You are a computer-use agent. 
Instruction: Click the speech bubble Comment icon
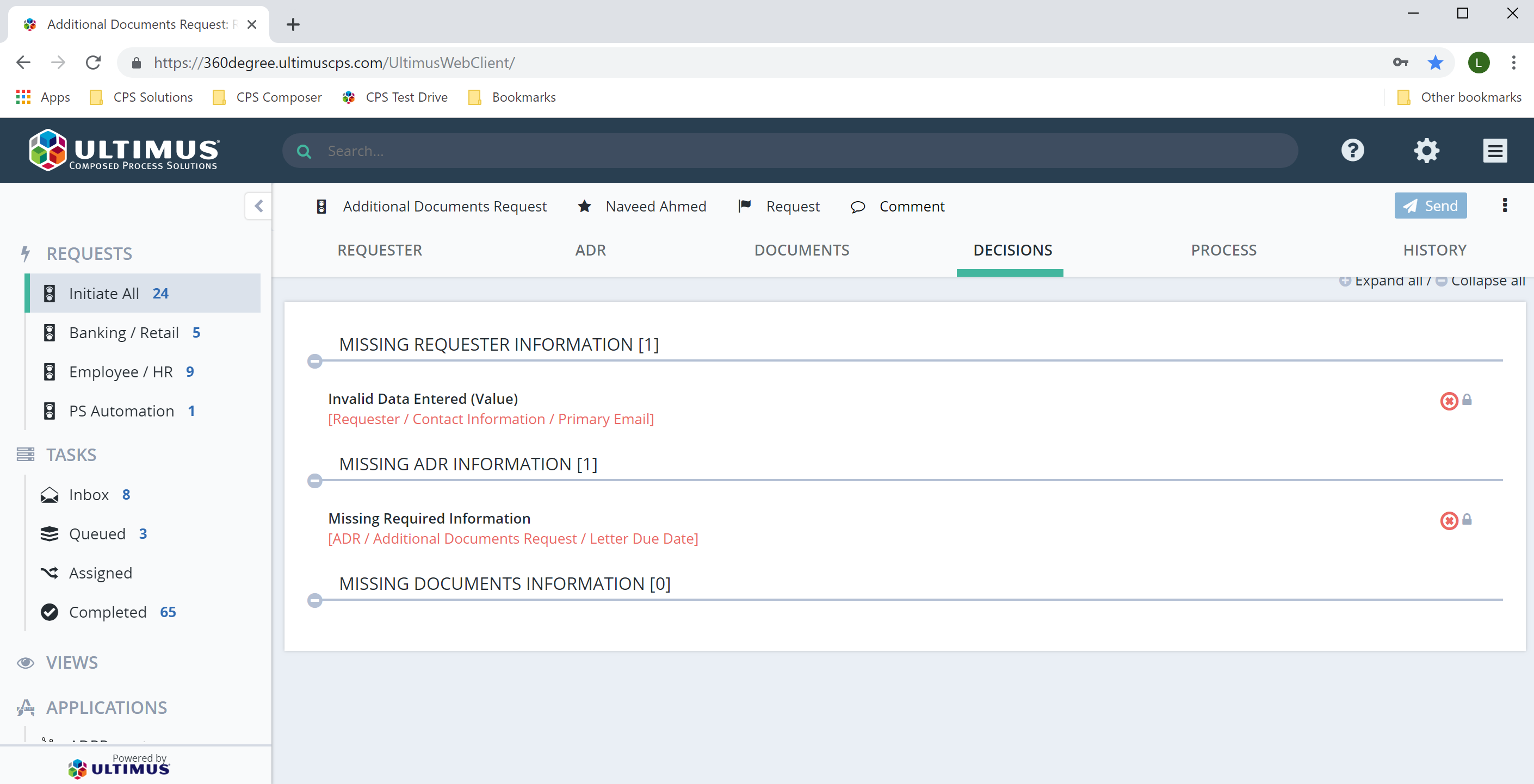(857, 207)
